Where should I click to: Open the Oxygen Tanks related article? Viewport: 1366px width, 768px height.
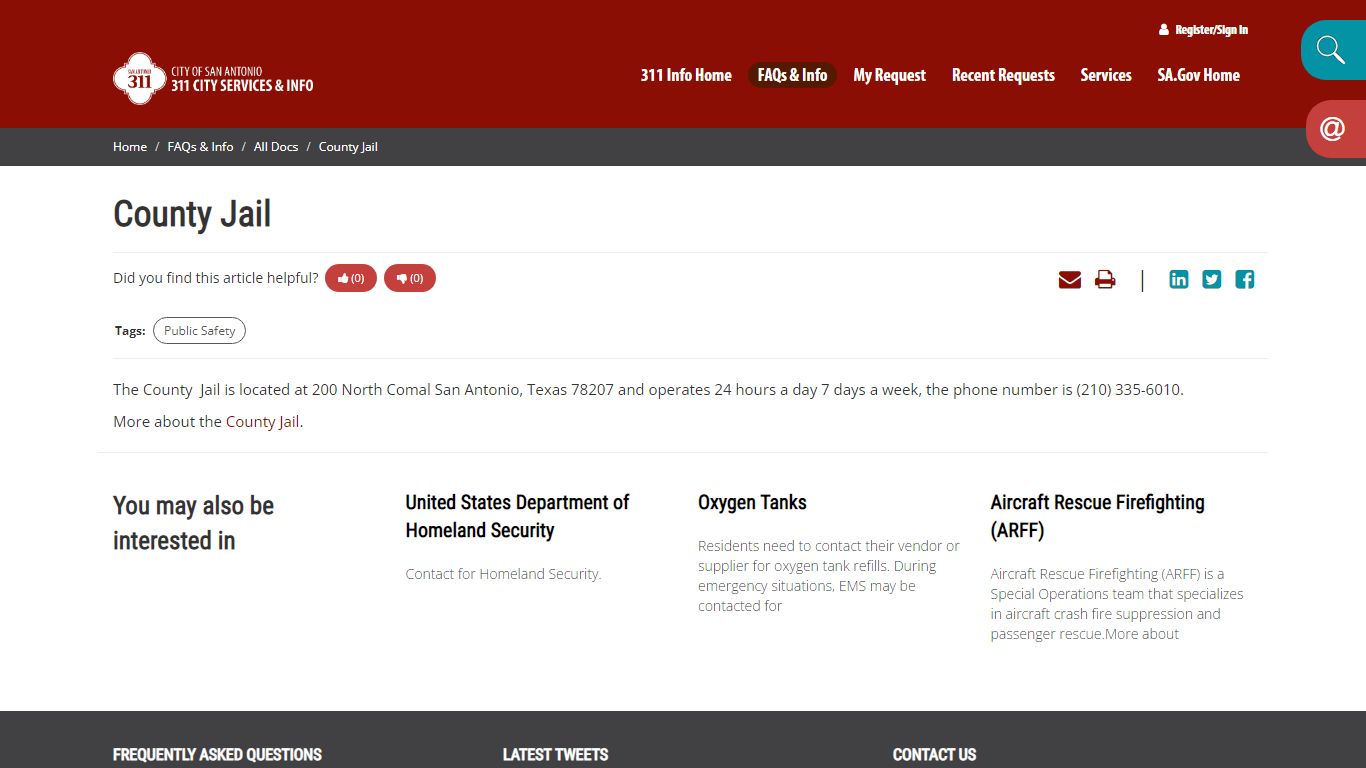tap(752, 503)
